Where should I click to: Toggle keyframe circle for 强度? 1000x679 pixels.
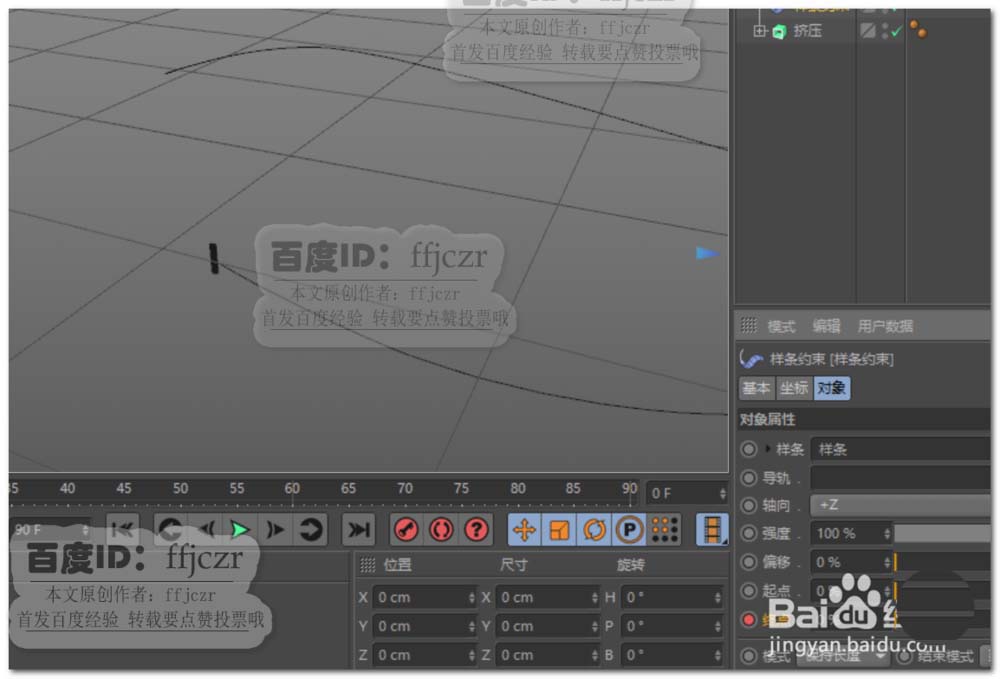pyautogui.click(x=749, y=534)
